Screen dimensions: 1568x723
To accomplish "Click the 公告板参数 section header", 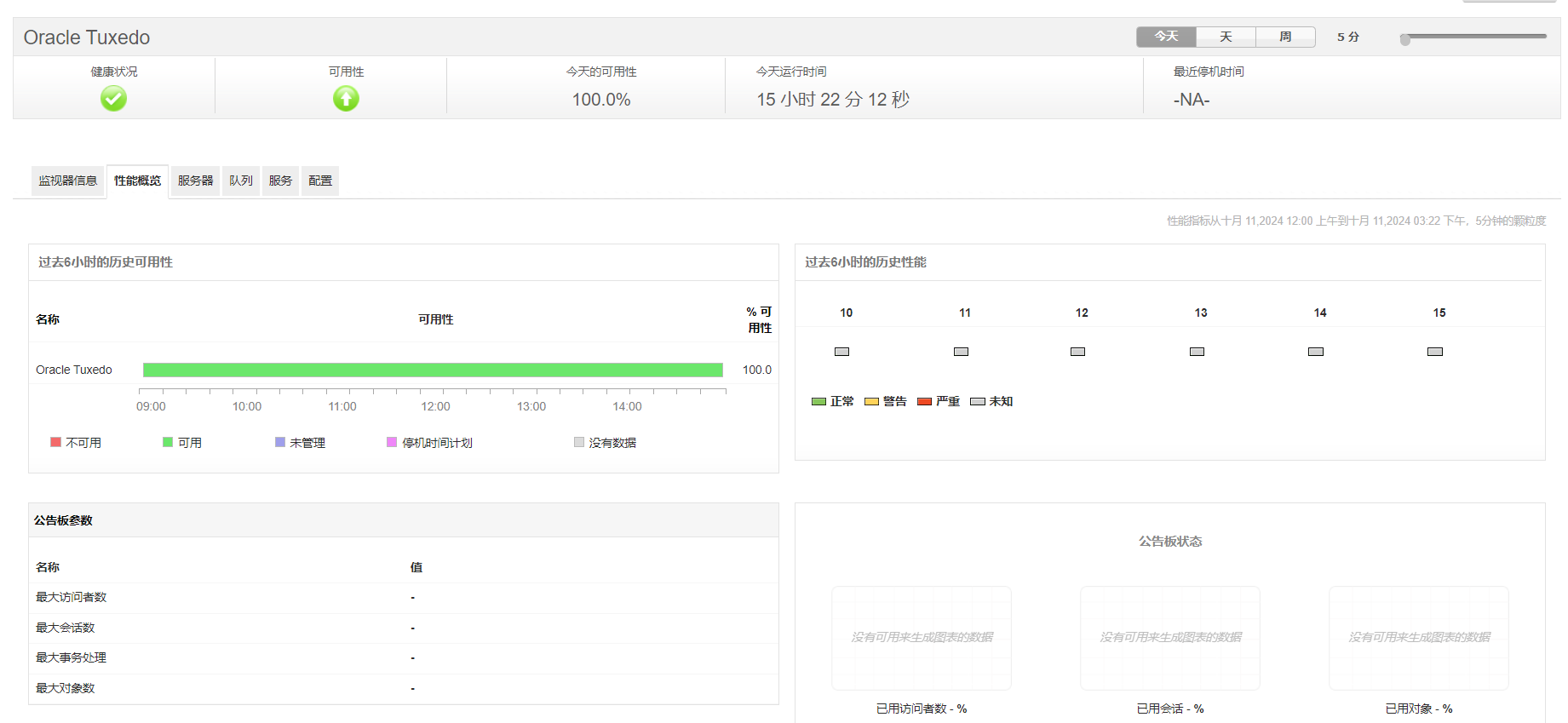I will point(404,520).
